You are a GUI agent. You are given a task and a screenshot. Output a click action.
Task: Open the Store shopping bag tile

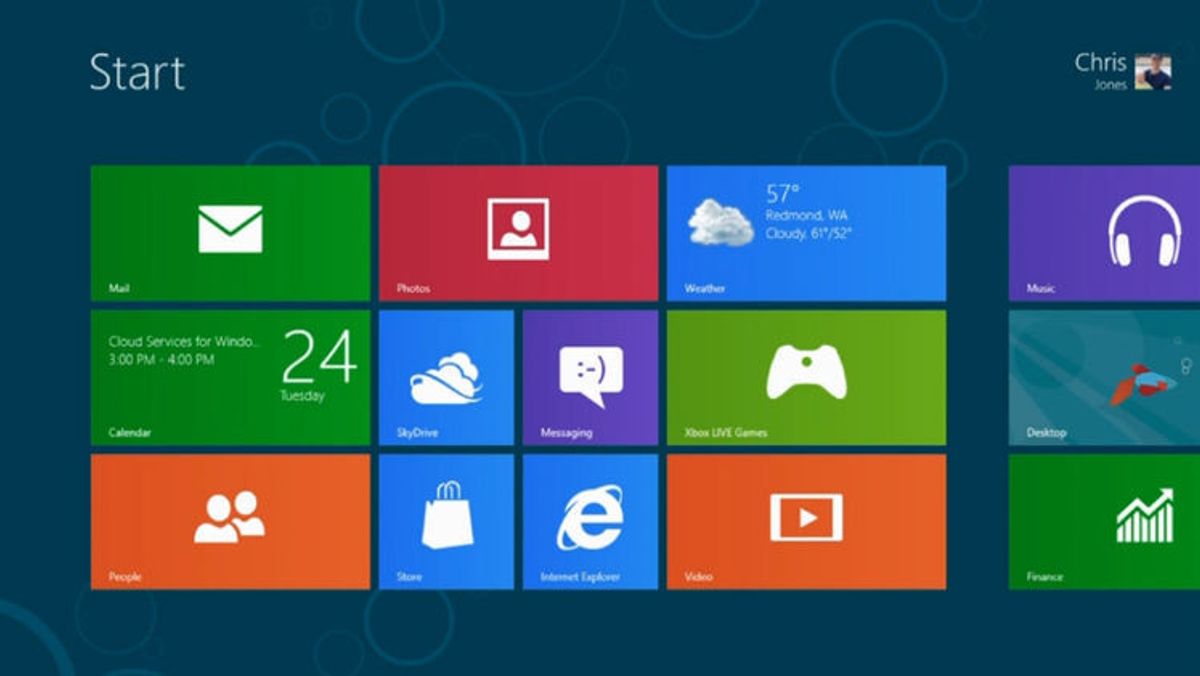point(446,521)
